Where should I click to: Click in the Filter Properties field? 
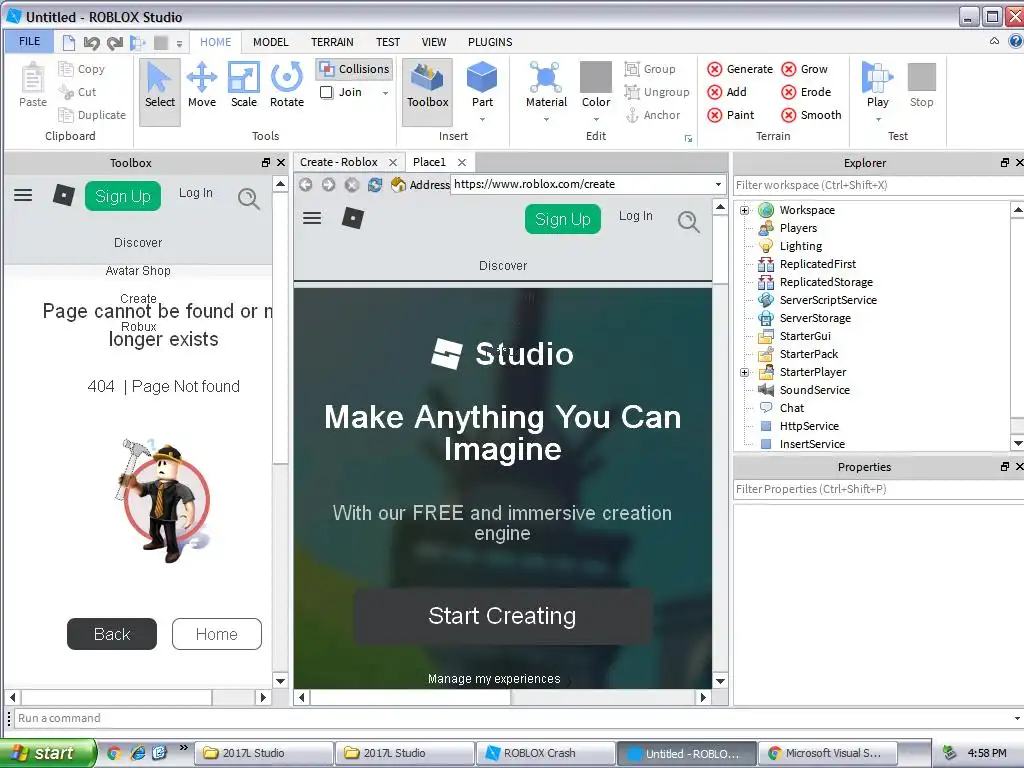[878, 489]
